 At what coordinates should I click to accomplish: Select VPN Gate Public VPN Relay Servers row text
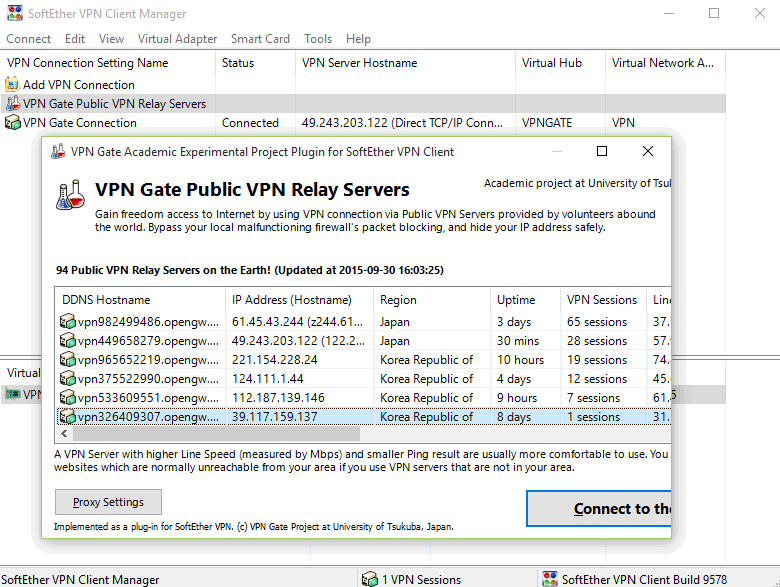pos(114,103)
